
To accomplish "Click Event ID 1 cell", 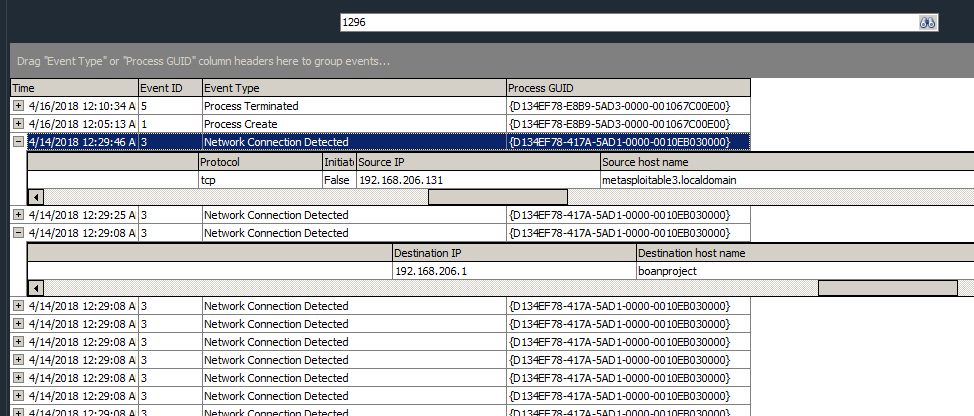I will [x=170, y=124].
